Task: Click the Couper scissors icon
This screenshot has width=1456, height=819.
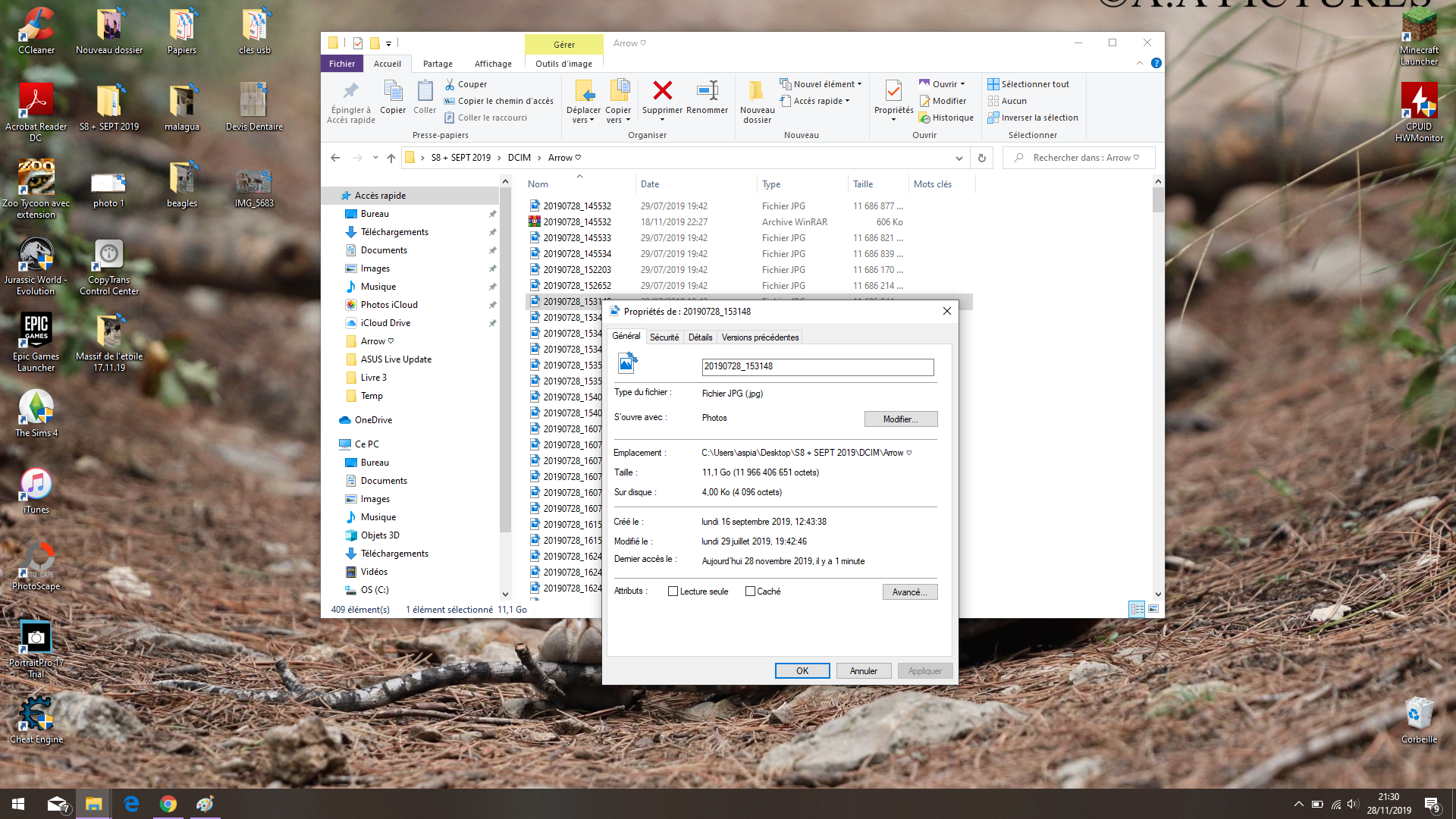Action: [450, 84]
